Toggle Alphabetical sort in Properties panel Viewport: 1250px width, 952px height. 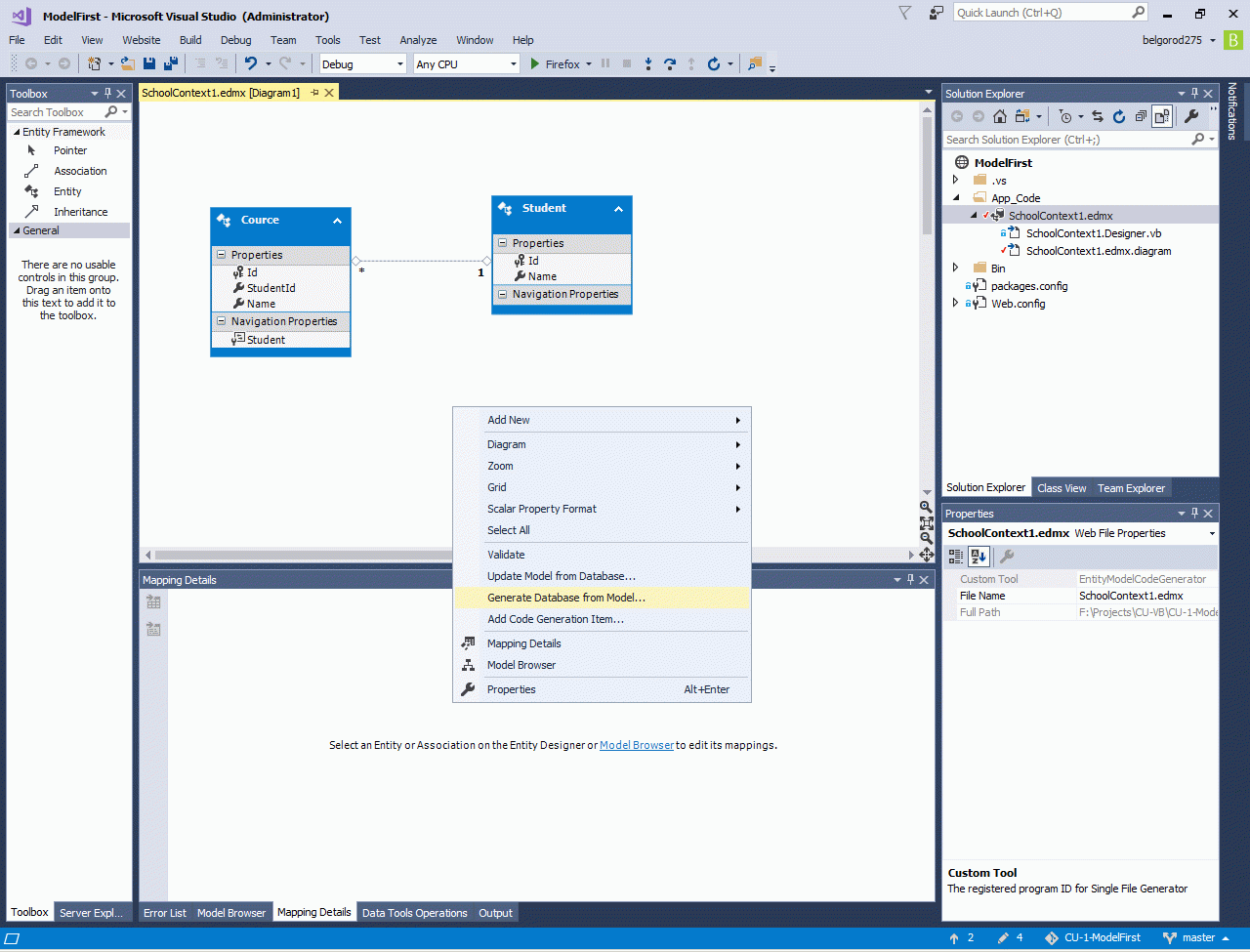(x=979, y=557)
